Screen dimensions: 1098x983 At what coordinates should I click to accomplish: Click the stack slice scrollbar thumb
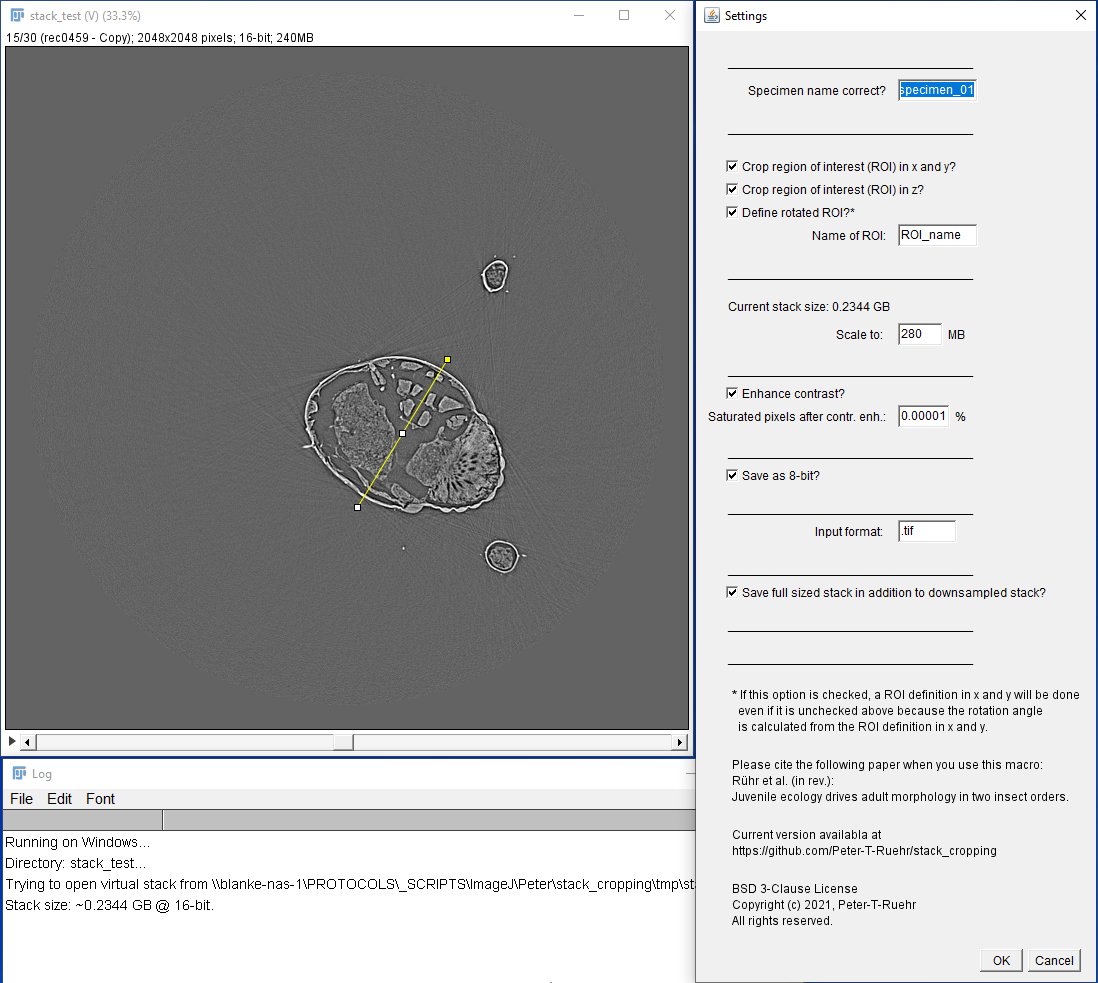pyautogui.click(x=343, y=742)
